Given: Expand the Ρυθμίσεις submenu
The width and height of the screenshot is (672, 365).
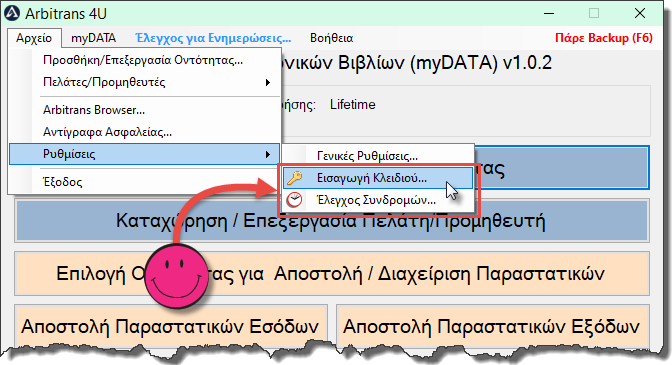Looking at the screenshot, I should click(x=144, y=154).
